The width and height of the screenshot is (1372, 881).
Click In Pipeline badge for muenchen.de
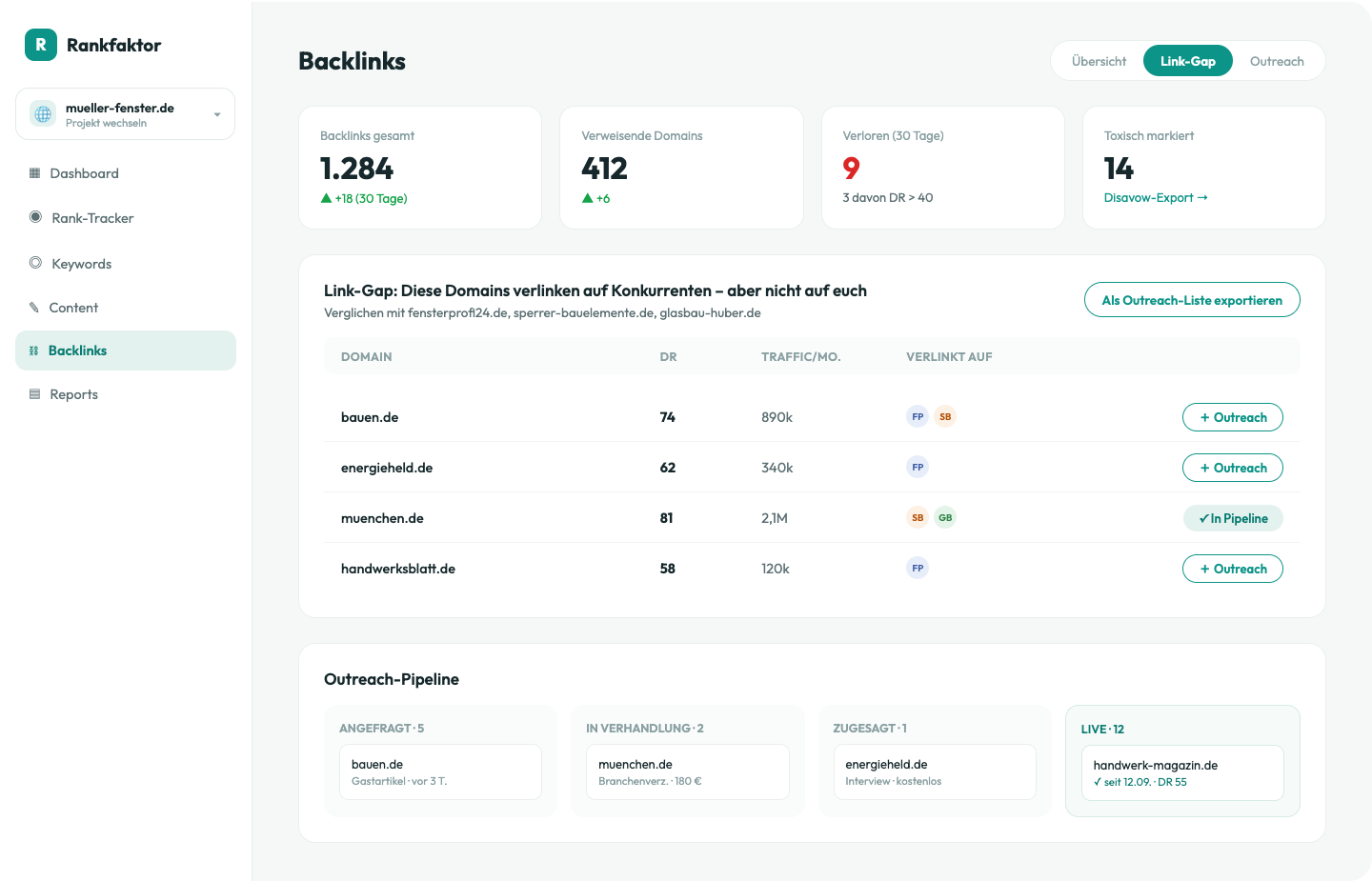click(1233, 518)
